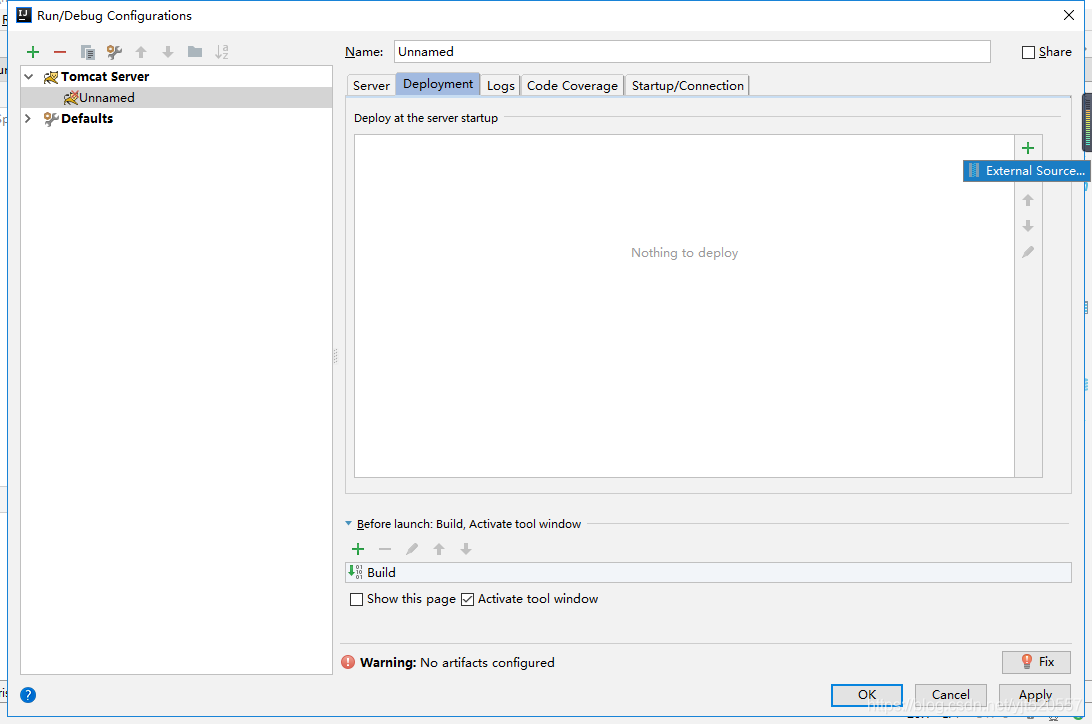Select the Deployment tab

click(438, 84)
